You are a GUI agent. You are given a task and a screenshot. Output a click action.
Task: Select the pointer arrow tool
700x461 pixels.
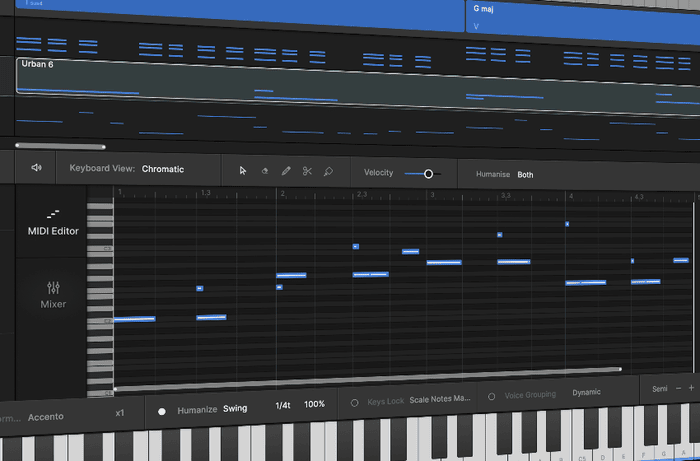point(243,171)
